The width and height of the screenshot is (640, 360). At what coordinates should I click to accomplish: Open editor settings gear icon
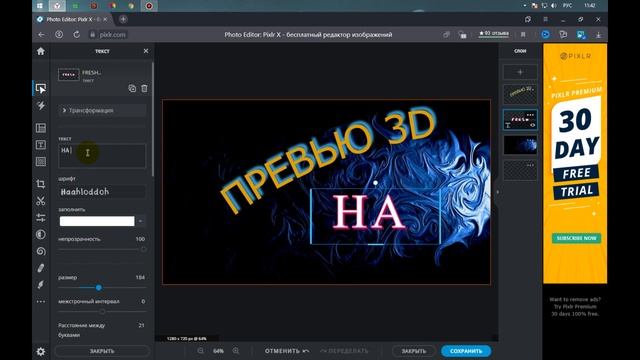point(41,351)
